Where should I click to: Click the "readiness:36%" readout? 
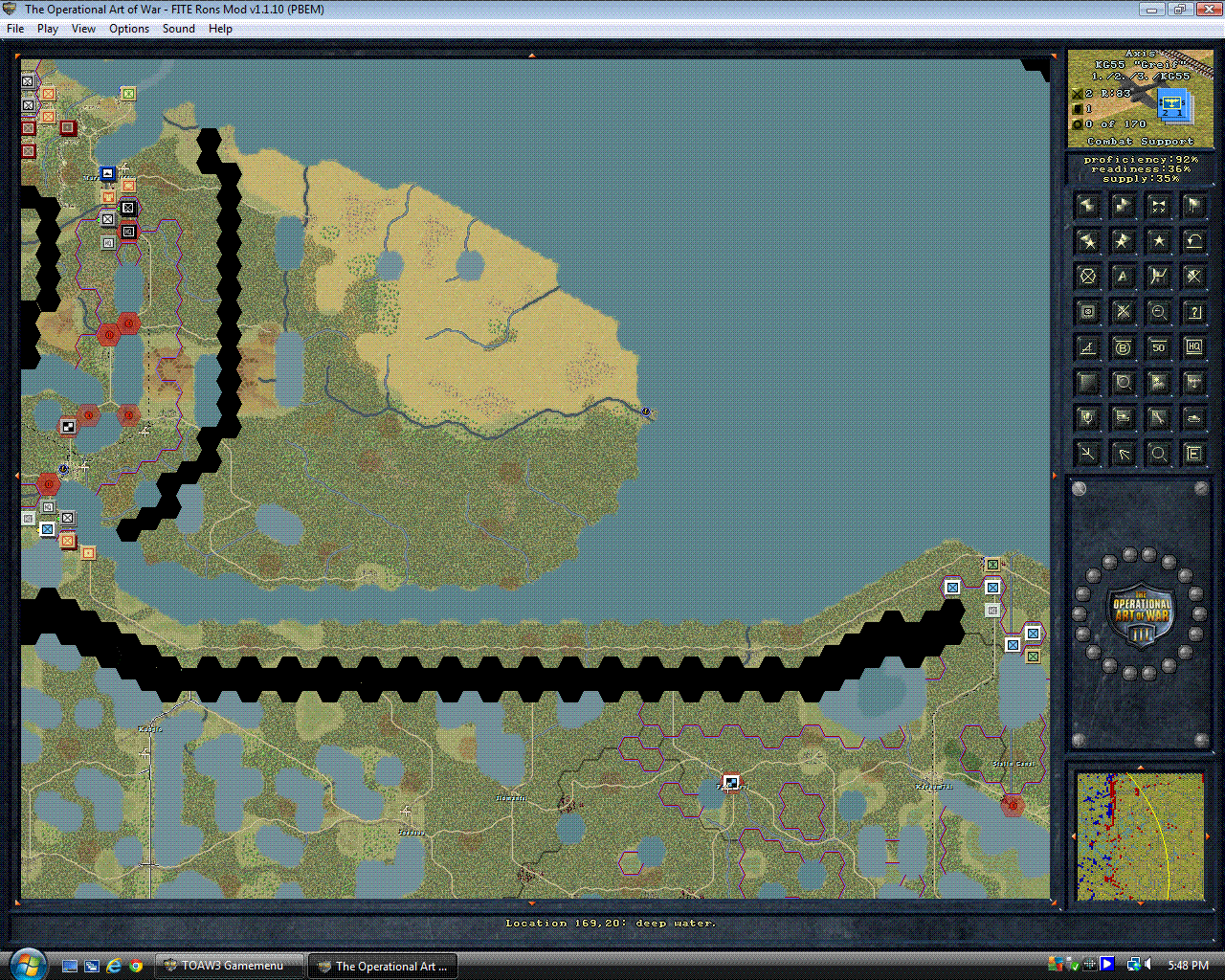click(x=1140, y=169)
